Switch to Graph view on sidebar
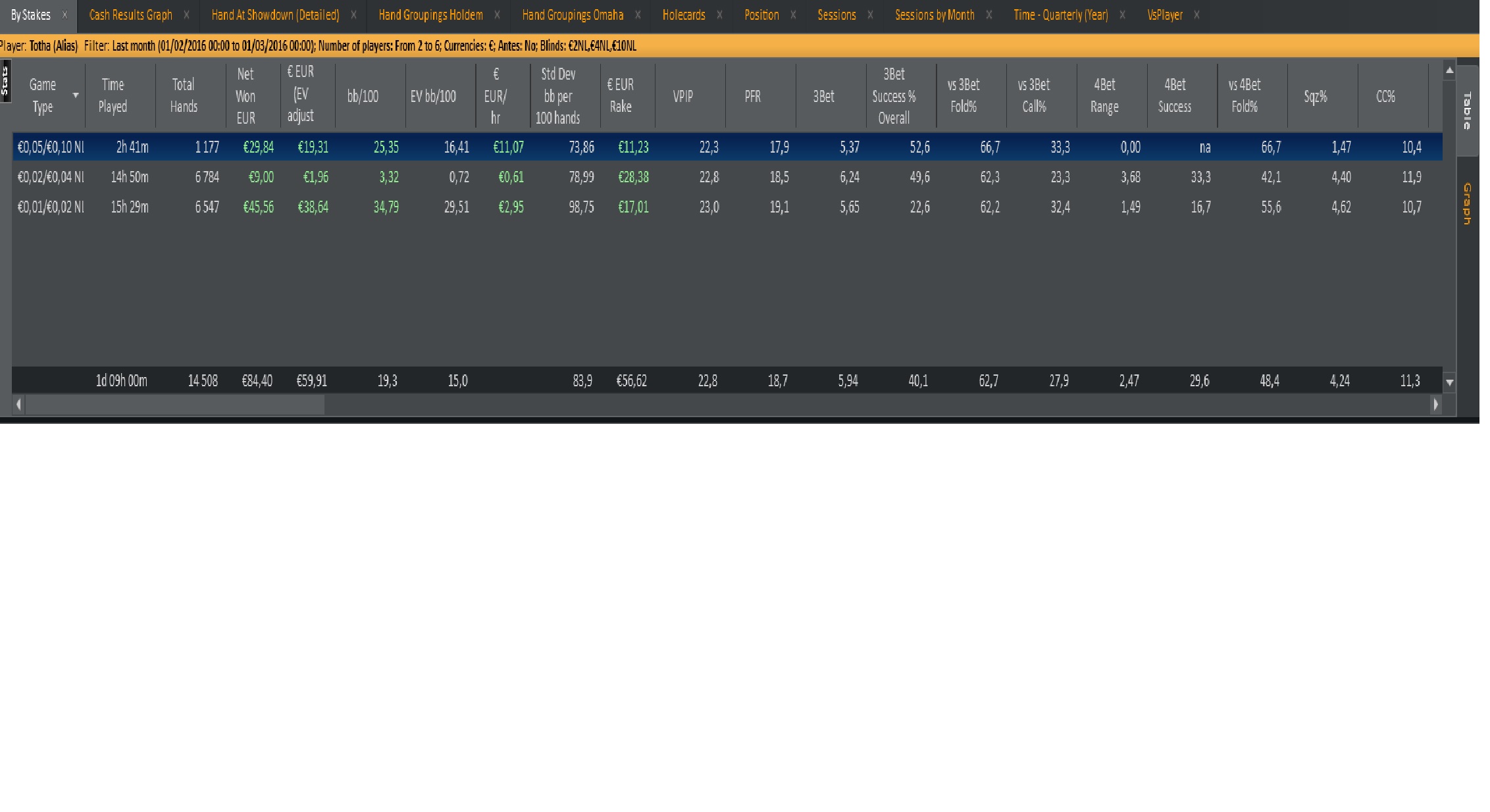 [x=1466, y=204]
